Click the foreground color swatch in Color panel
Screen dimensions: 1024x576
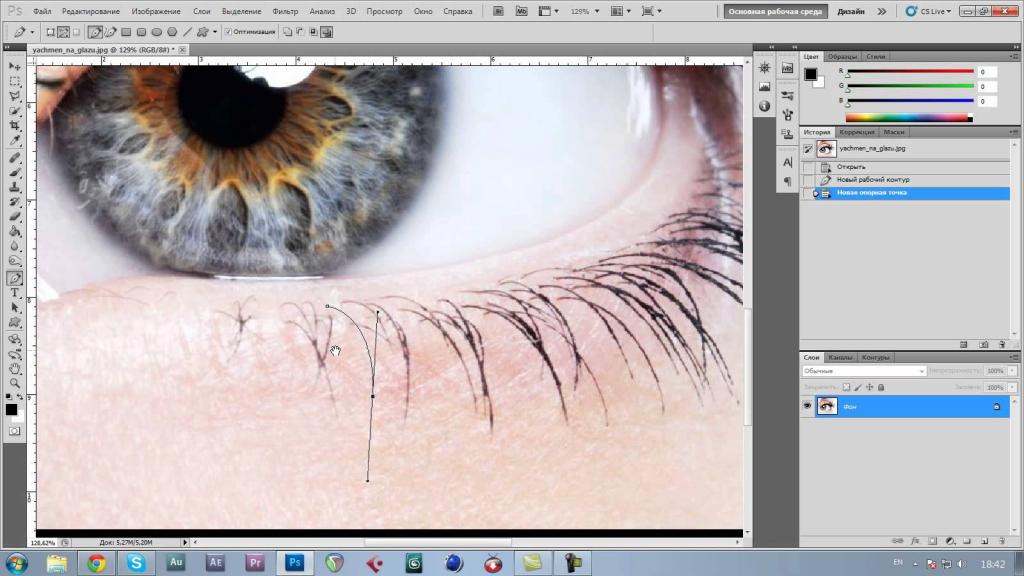click(x=810, y=74)
